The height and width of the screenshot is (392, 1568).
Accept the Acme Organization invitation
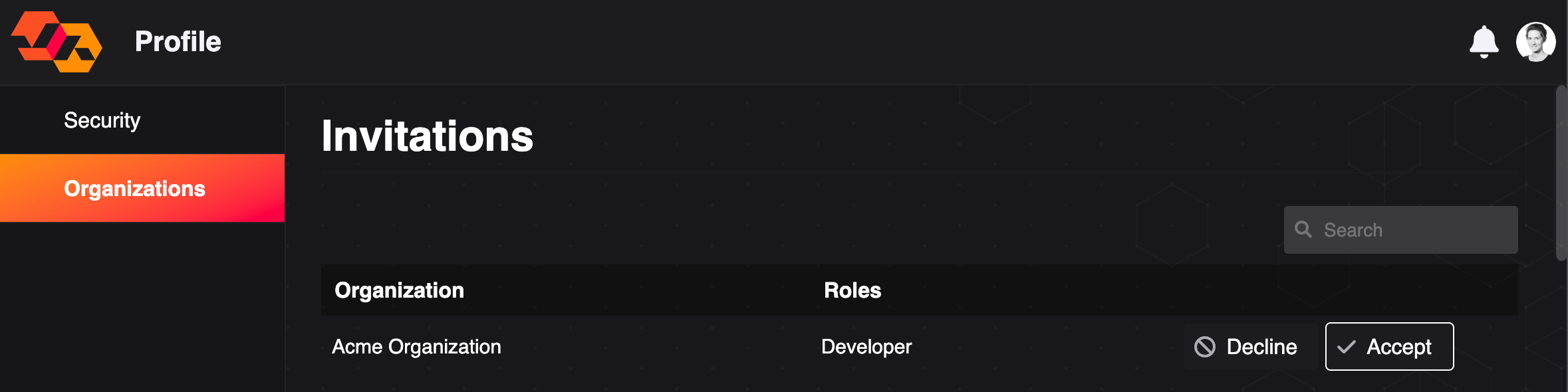(1389, 347)
